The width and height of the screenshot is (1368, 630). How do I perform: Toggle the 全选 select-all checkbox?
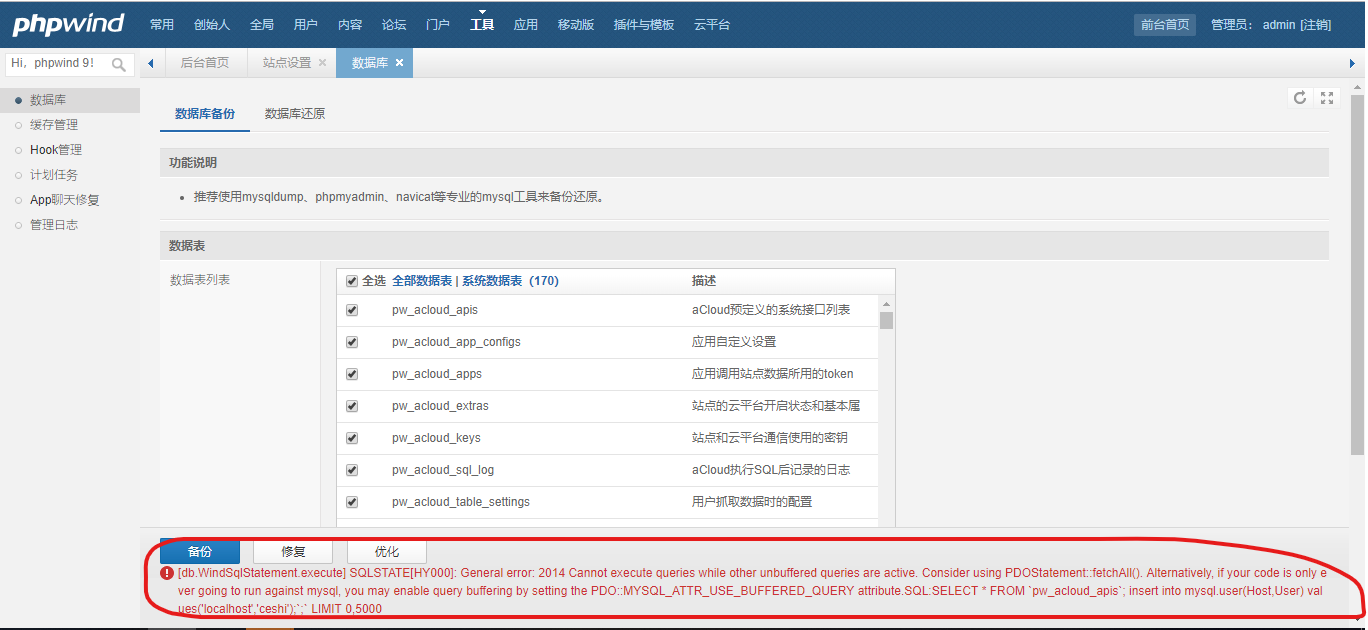352,281
